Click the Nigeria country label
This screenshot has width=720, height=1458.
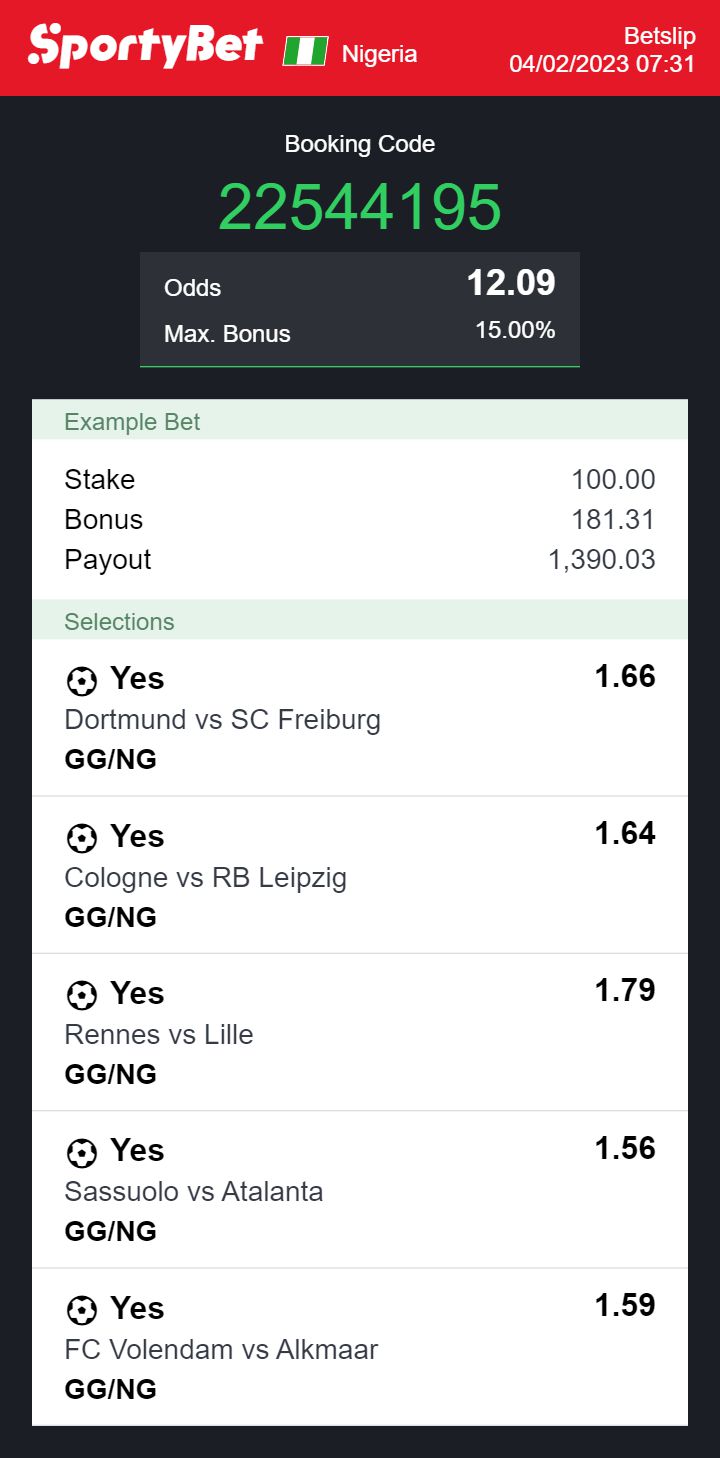(379, 54)
